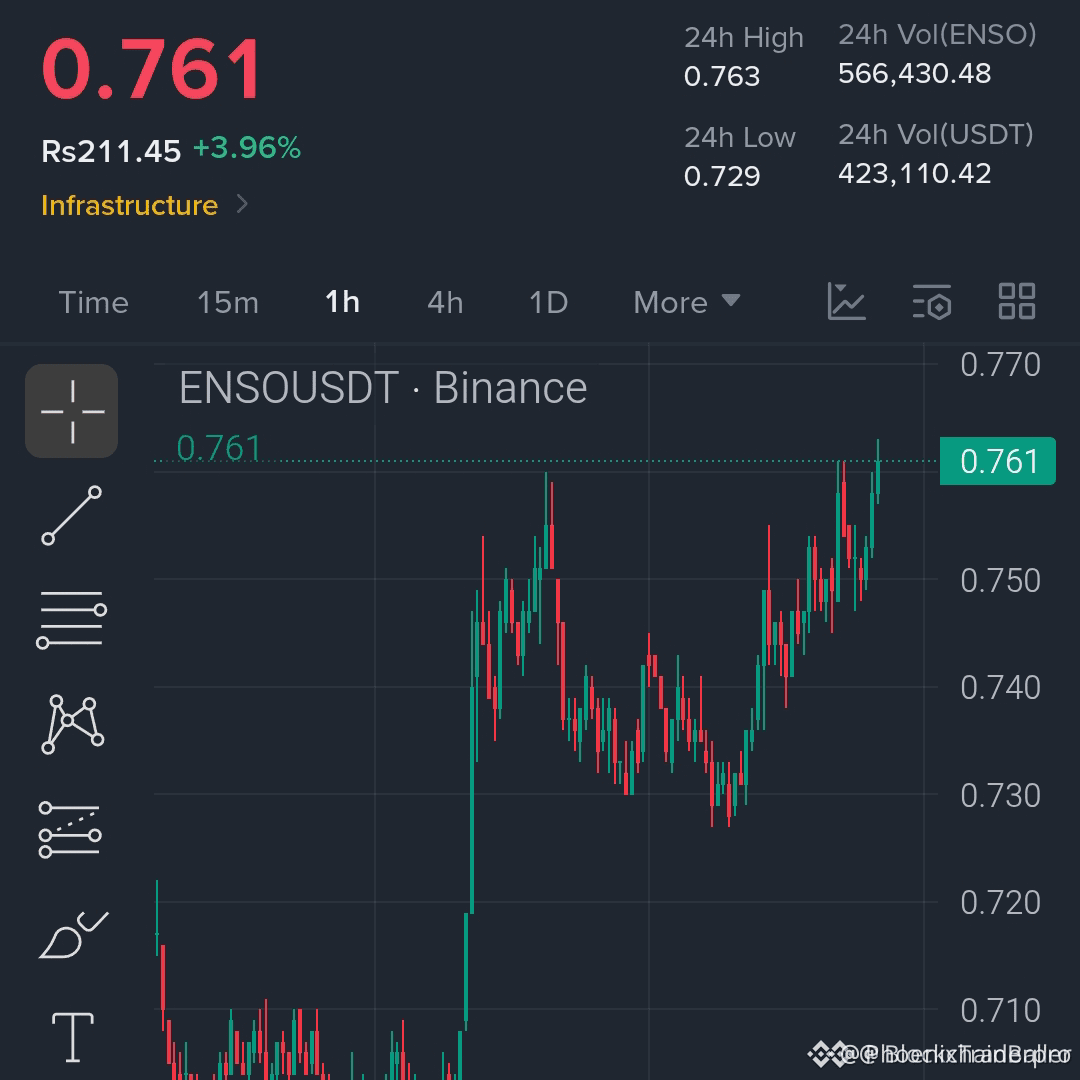Viewport: 1080px width, 1080px height.
Task: Click the large 0.761 last price
Action: pyautogui.click(x=152, y=69)
